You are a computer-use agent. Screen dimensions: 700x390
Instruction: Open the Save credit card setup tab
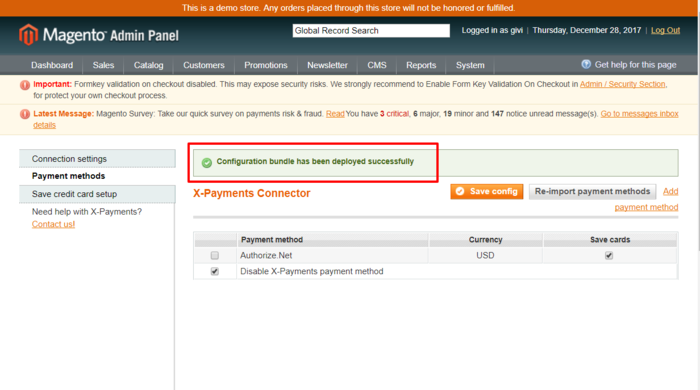coord(97,194)
